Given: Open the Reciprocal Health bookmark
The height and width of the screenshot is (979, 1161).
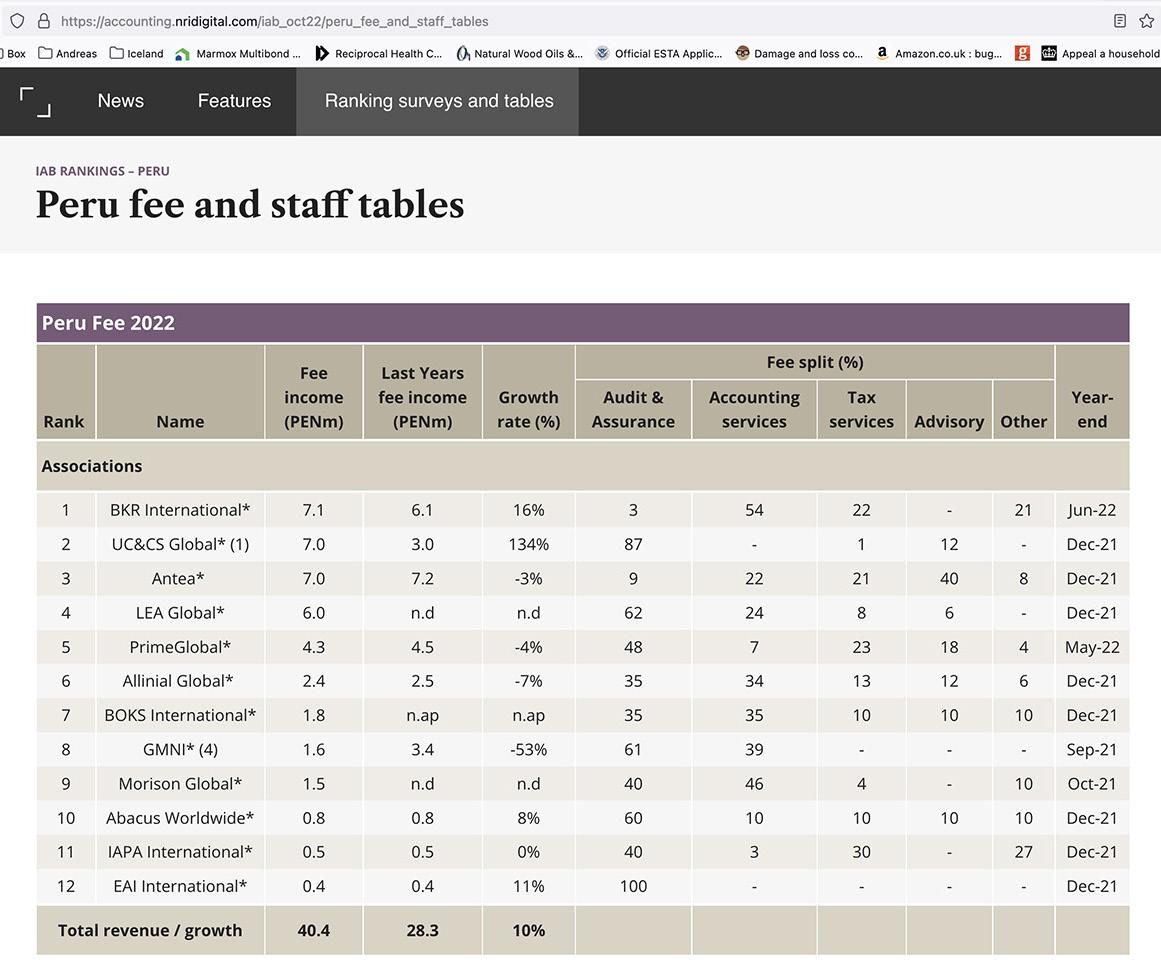Looking at the screenshot, I should pos(378,54).
